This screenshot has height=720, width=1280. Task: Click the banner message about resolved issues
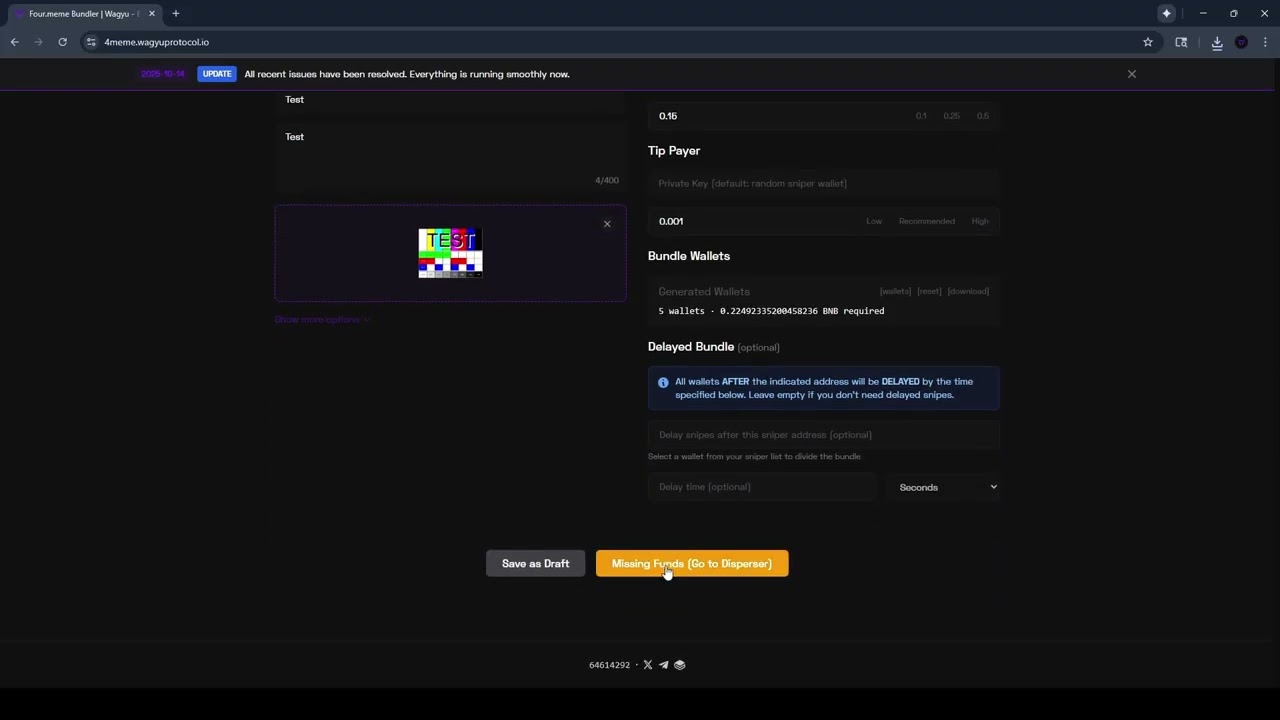coord(407,74)
